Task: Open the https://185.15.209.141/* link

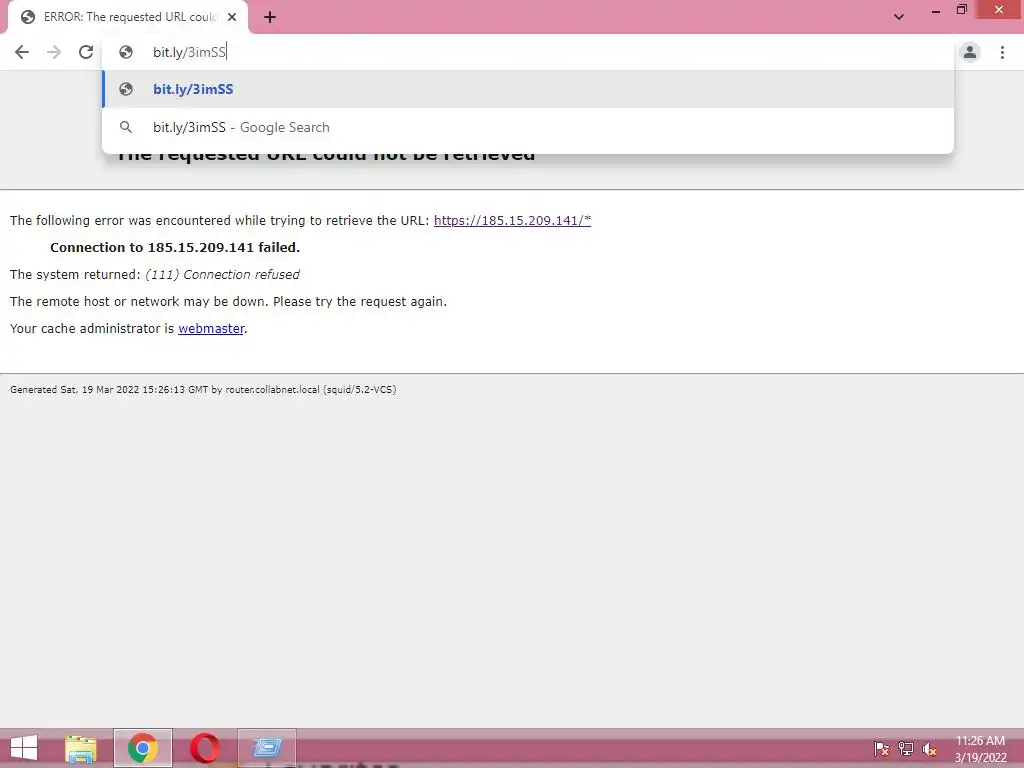Action: [x=512, y=221]
